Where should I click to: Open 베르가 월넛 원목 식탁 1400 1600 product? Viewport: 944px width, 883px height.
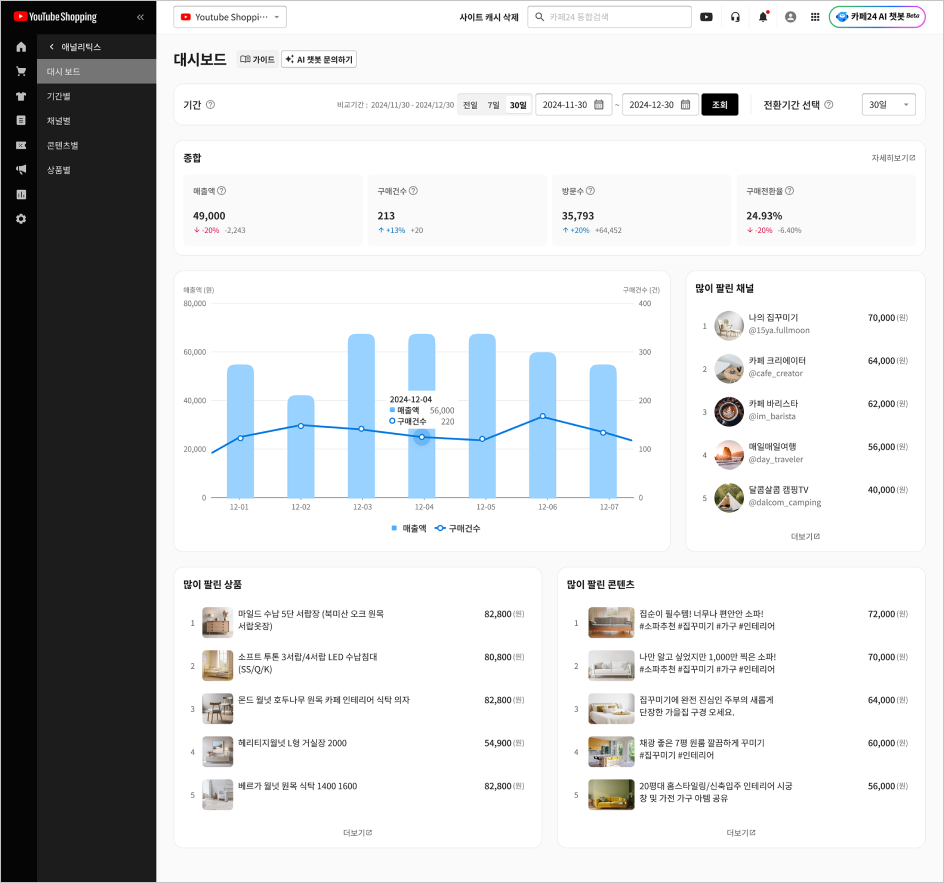click(297, 786)
